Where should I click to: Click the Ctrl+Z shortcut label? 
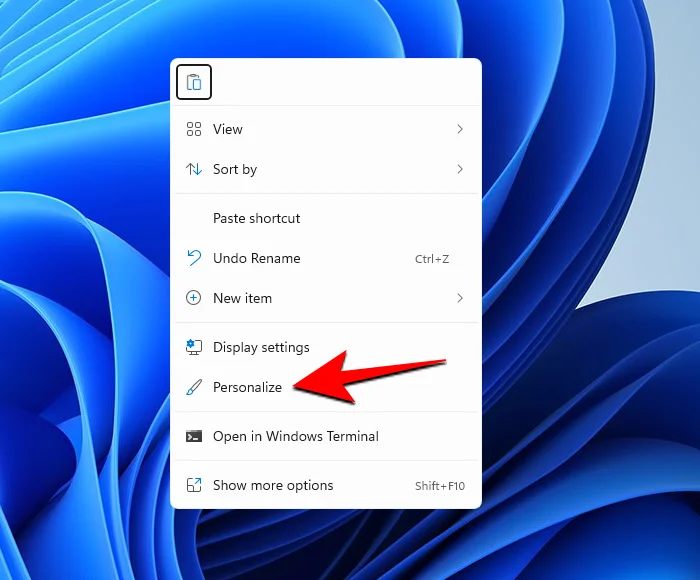[432, 259]
